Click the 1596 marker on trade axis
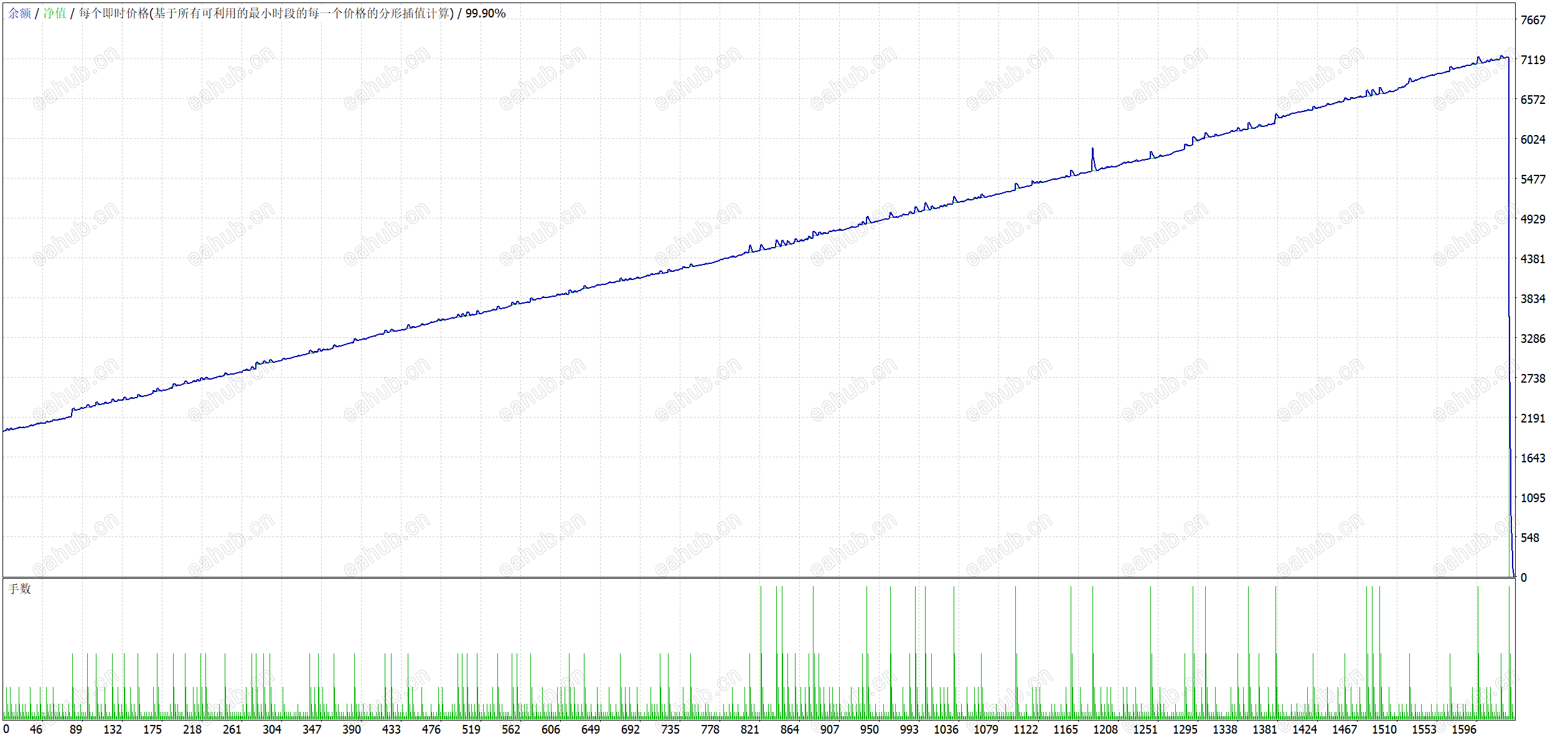Viewport: 1568px width, 738px height. (x=1464, y=729)
